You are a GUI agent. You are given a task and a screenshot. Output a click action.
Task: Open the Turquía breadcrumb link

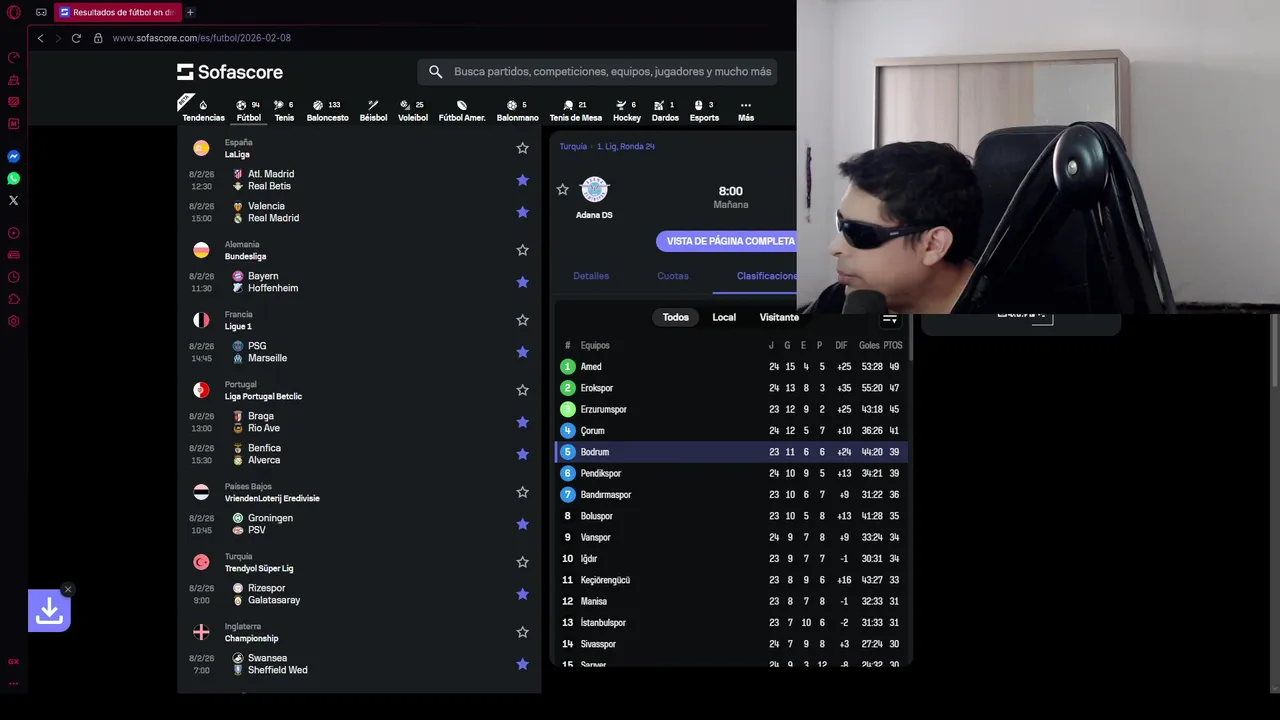pyautogui.click(x=573, y=146)
